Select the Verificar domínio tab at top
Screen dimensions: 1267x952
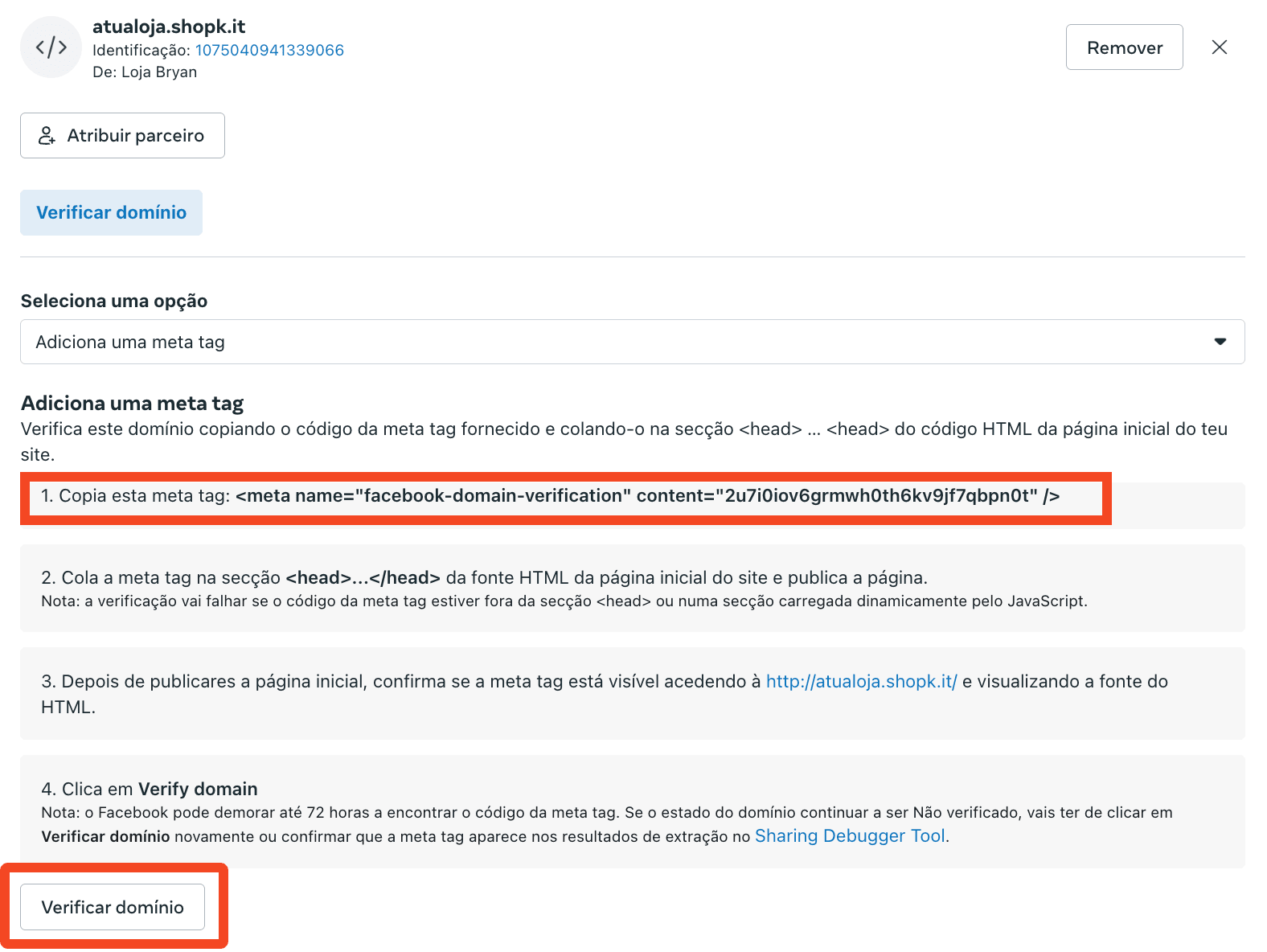(111, 212)
